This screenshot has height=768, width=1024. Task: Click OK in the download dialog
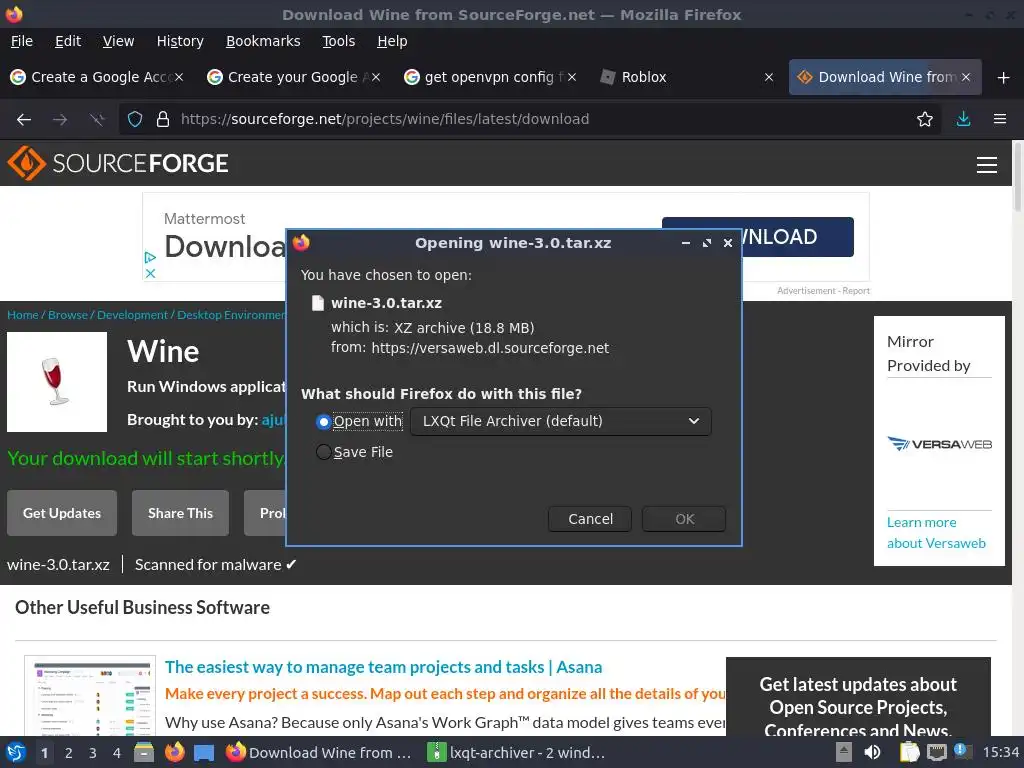tap(684, 519)
